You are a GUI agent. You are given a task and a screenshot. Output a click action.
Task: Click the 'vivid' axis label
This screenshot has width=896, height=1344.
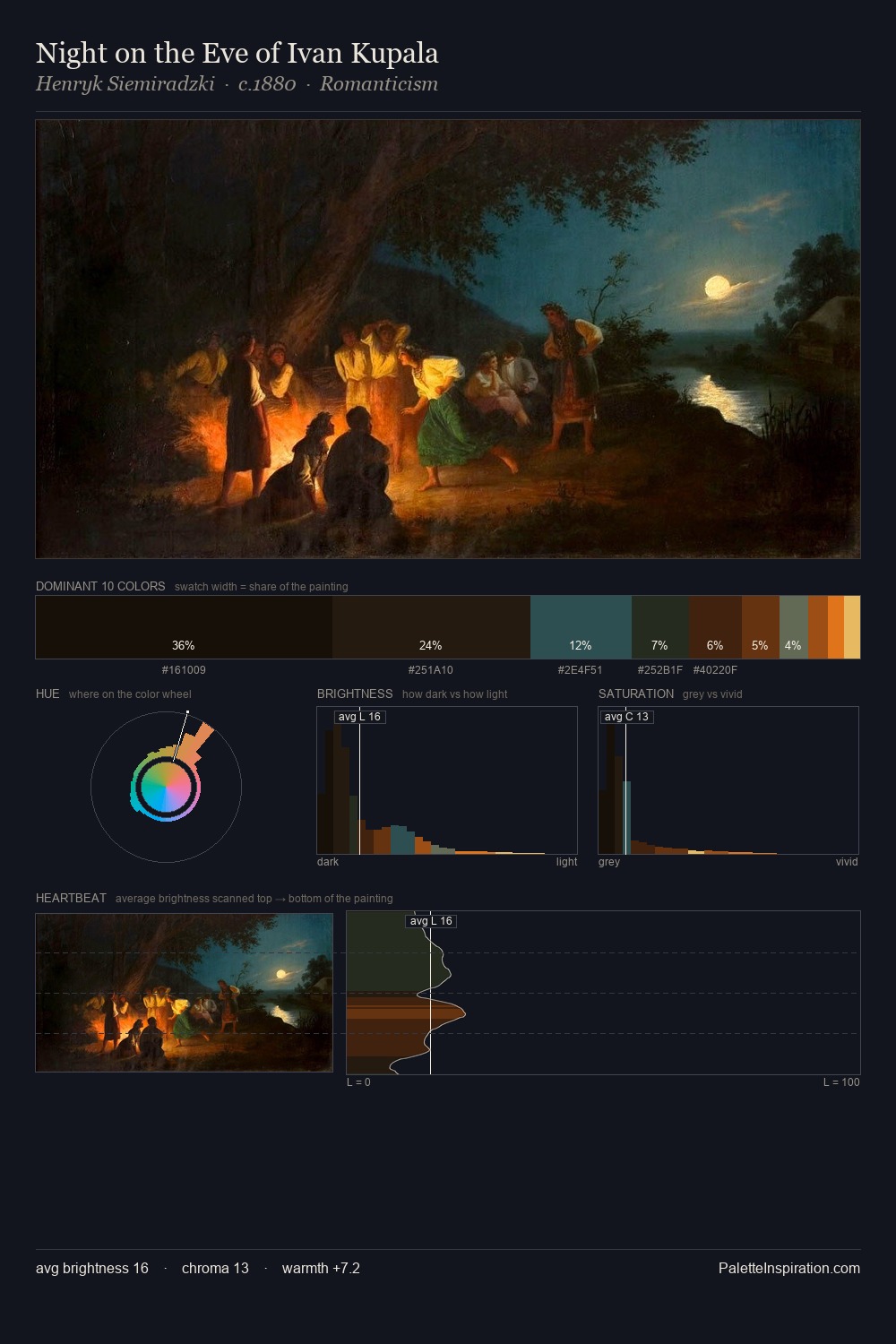point(847,862)
